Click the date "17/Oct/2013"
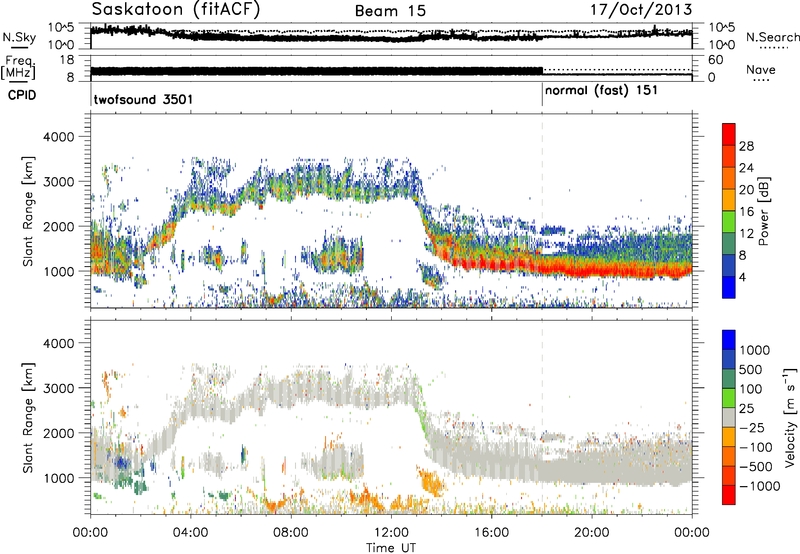Screen dimensions: 800x554 (x=641, y=10)
